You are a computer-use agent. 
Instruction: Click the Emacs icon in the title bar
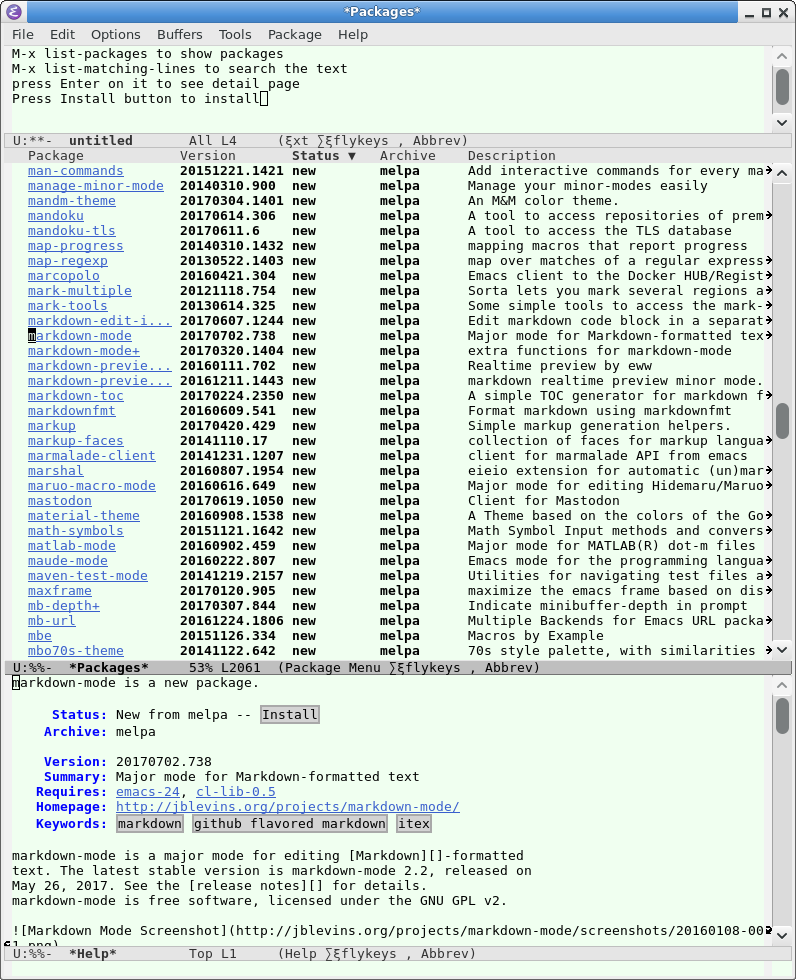tap(14, 11)
